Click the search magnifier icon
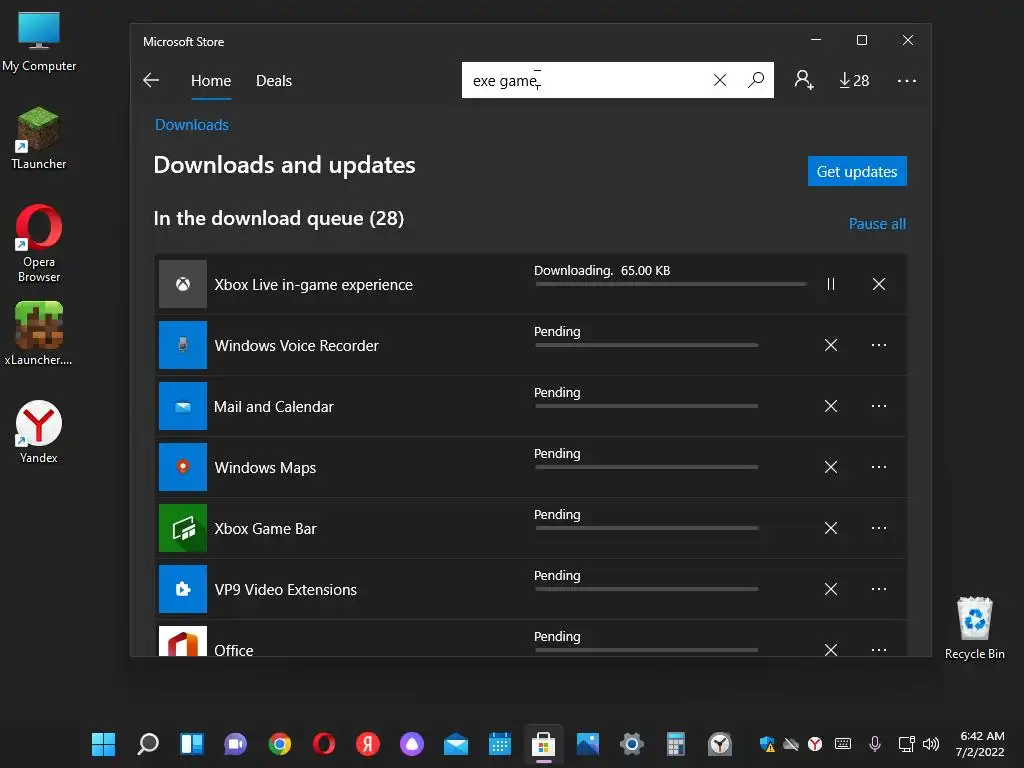1024x768 pixels. [756, 80]
